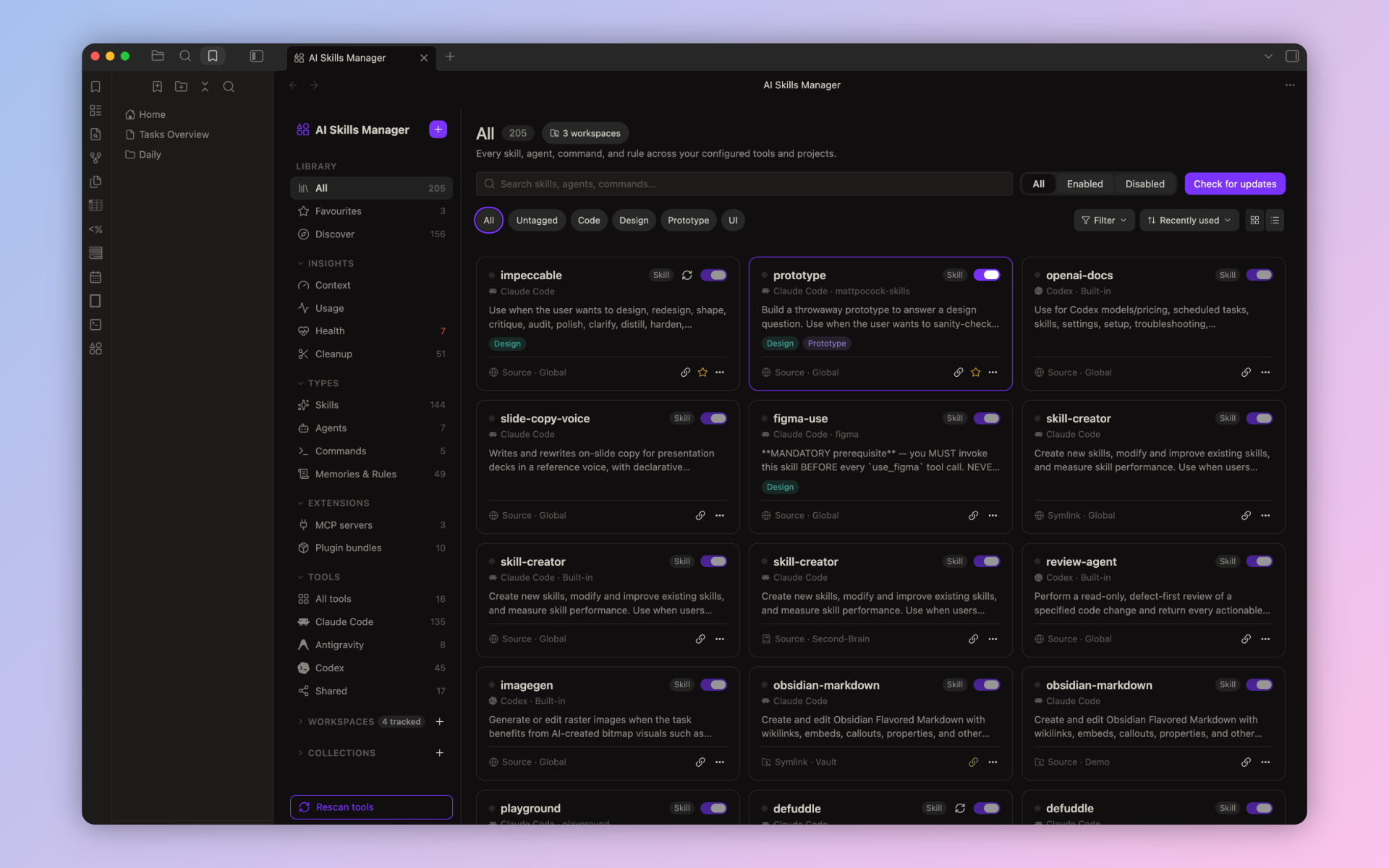Image resolution: width=1389 pixels, height=868 pixels.
Task: Click the purple plus button beside AI Skills Manager
Action: (x=438, y=129)
